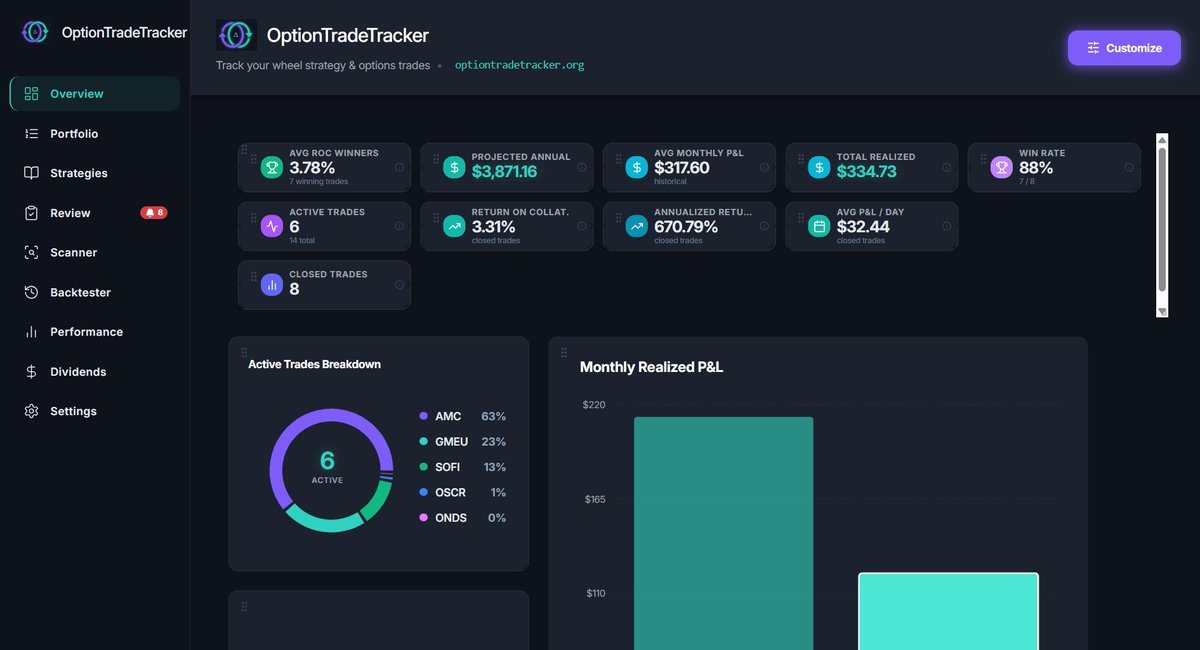Viewport: 1200px width, 650px height.
Task: Click the GMEU legend entry
Action: tap(463, 442)
